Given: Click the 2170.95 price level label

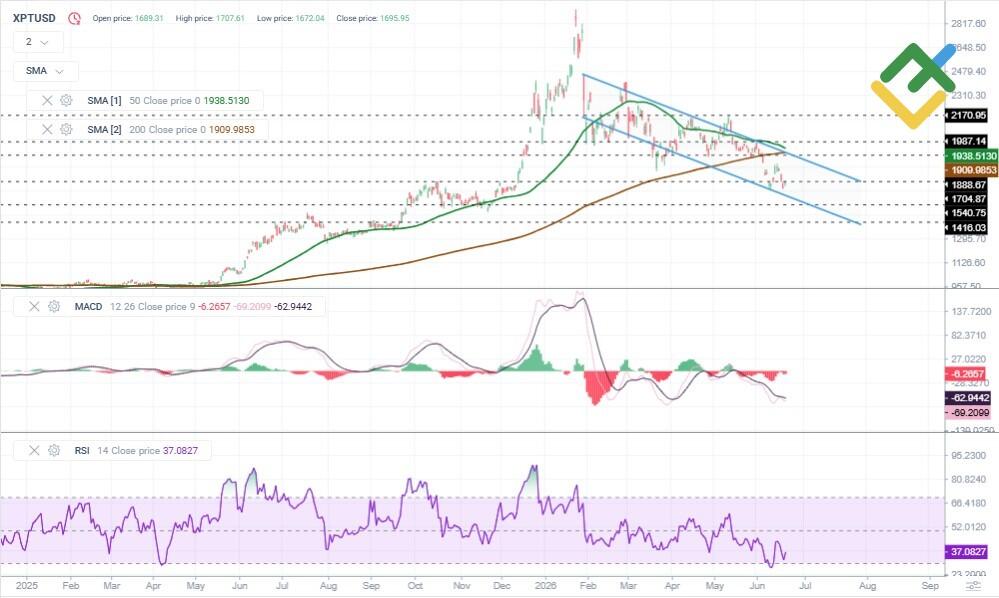Looking at the screenshot, I should pos(967,115).
